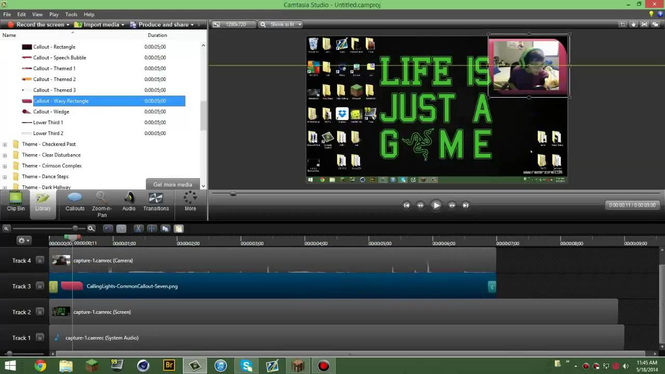The height and width of the screenshot is (374, 665).
Task: Open the Help menu
Action: (89, 14)
